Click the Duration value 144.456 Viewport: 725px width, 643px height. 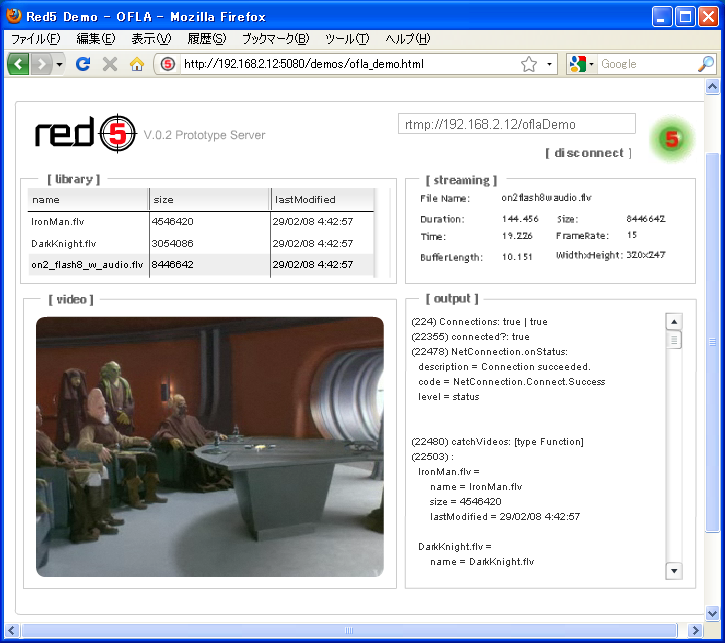click(x=520, y=219)
